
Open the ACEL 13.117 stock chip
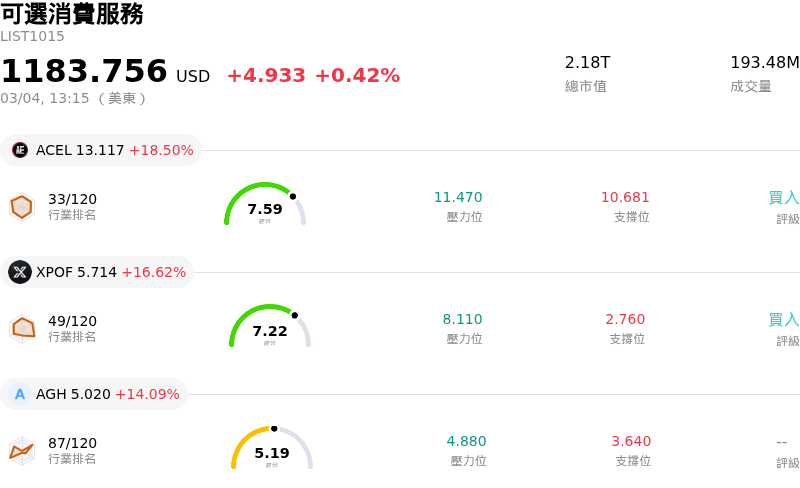(101, 150)
